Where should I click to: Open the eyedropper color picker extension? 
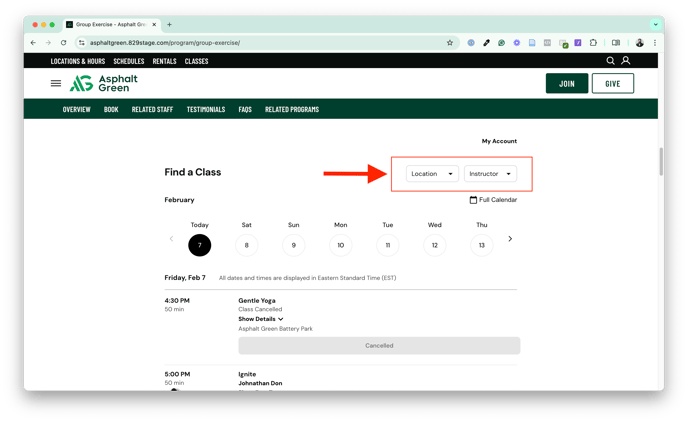point(486,43)
